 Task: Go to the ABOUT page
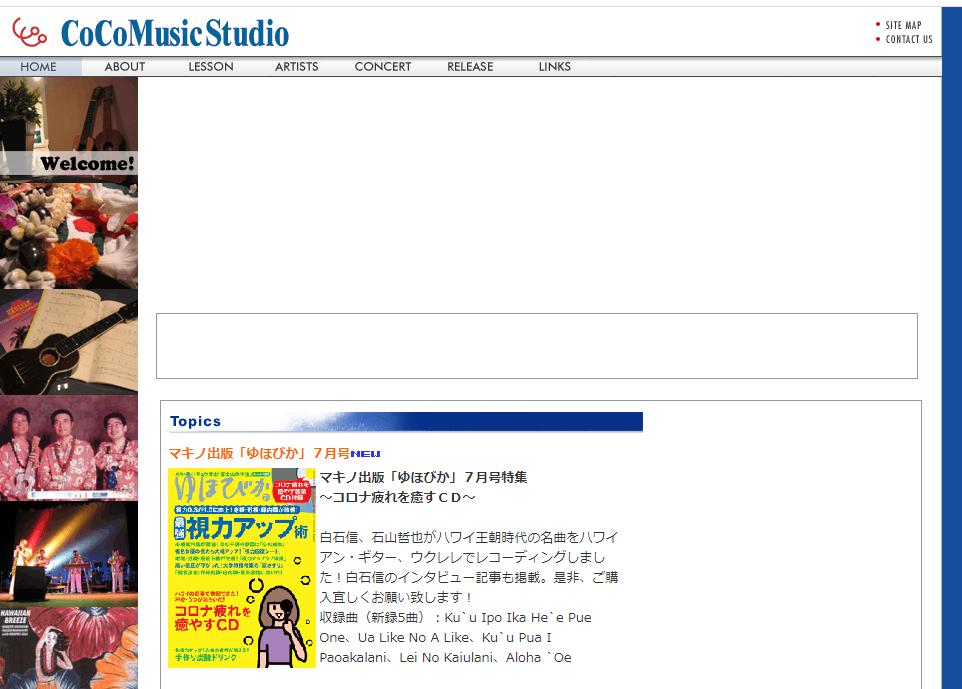[125, 67]
